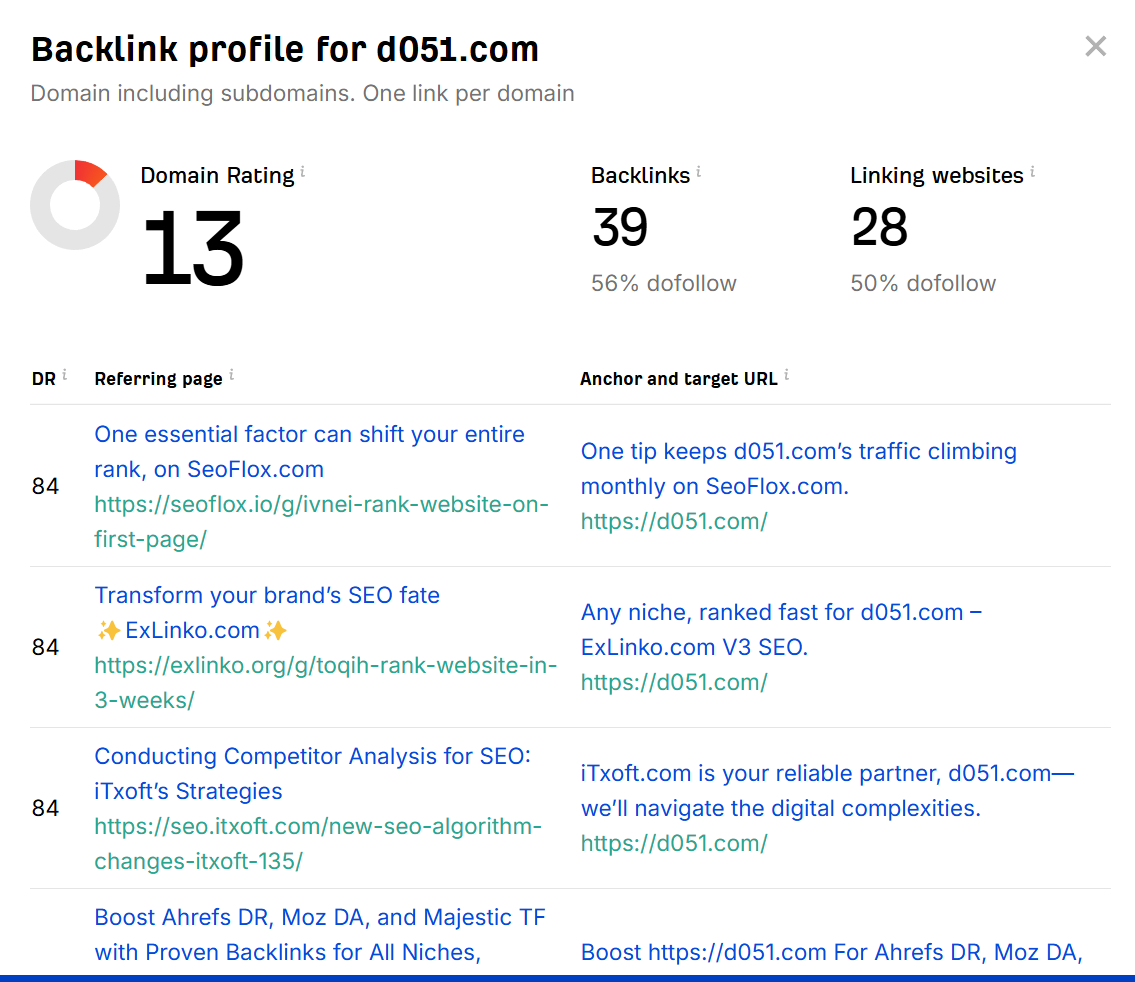
Task: Click the Backlinks label
Action: (x=641, y=176)
